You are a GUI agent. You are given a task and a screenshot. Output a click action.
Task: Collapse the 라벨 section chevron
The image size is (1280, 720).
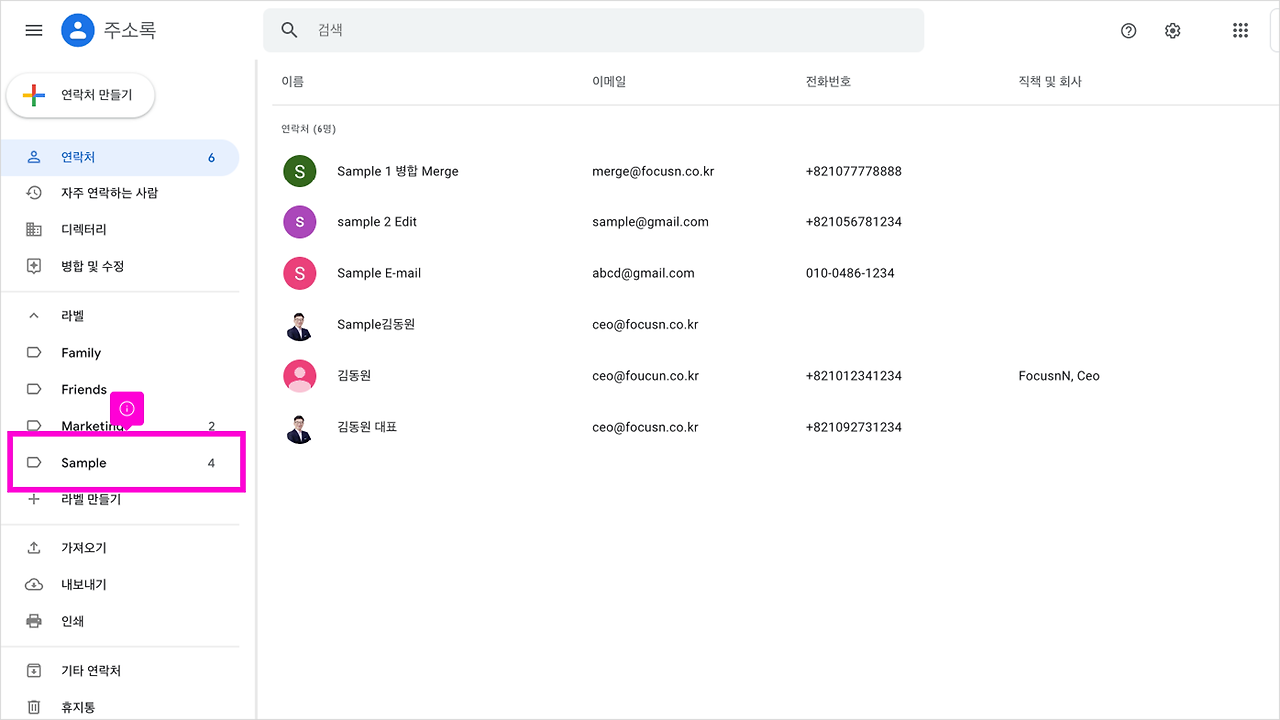click(33, 315)
